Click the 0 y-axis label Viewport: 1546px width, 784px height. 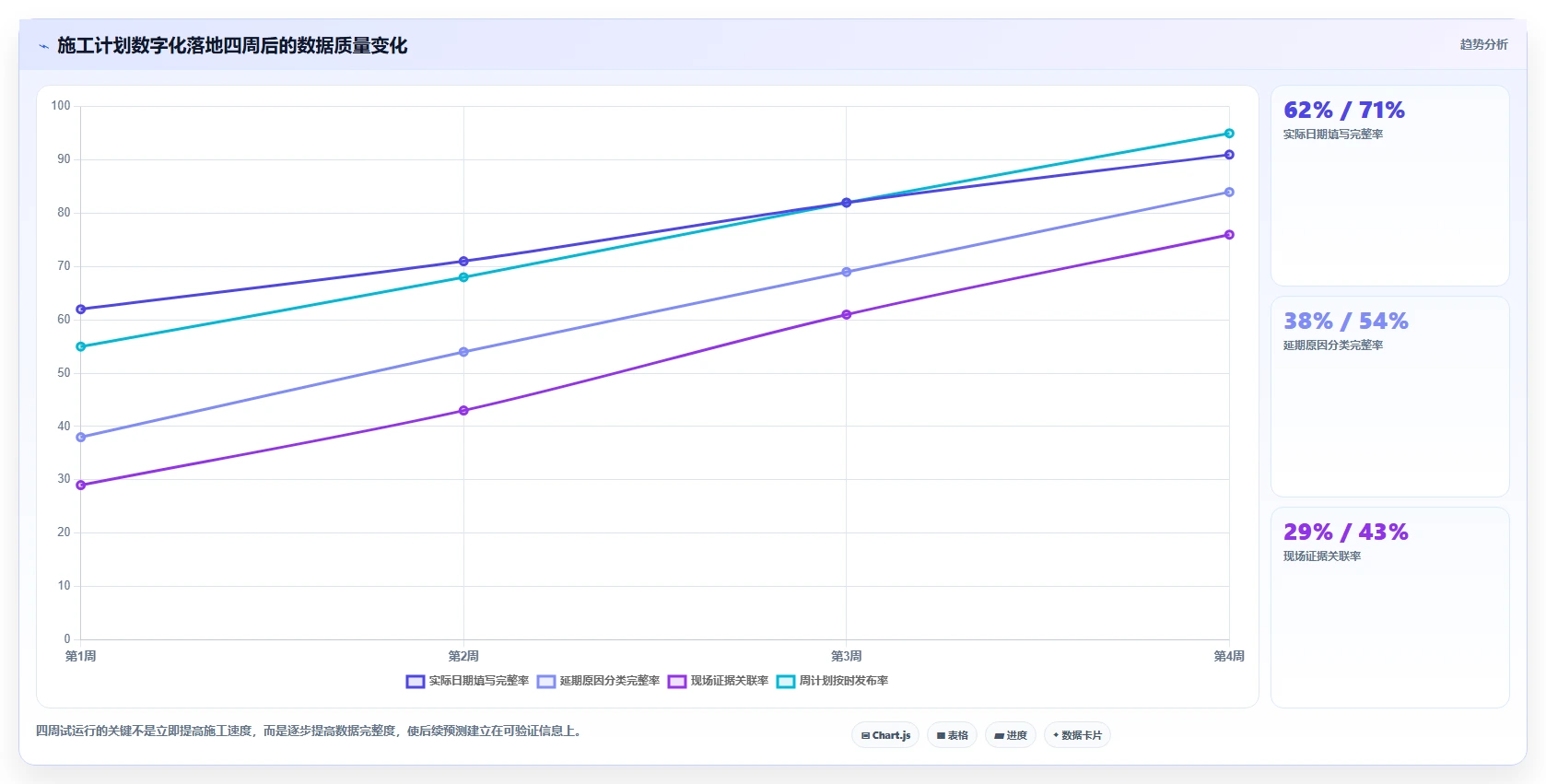[67, 639]
